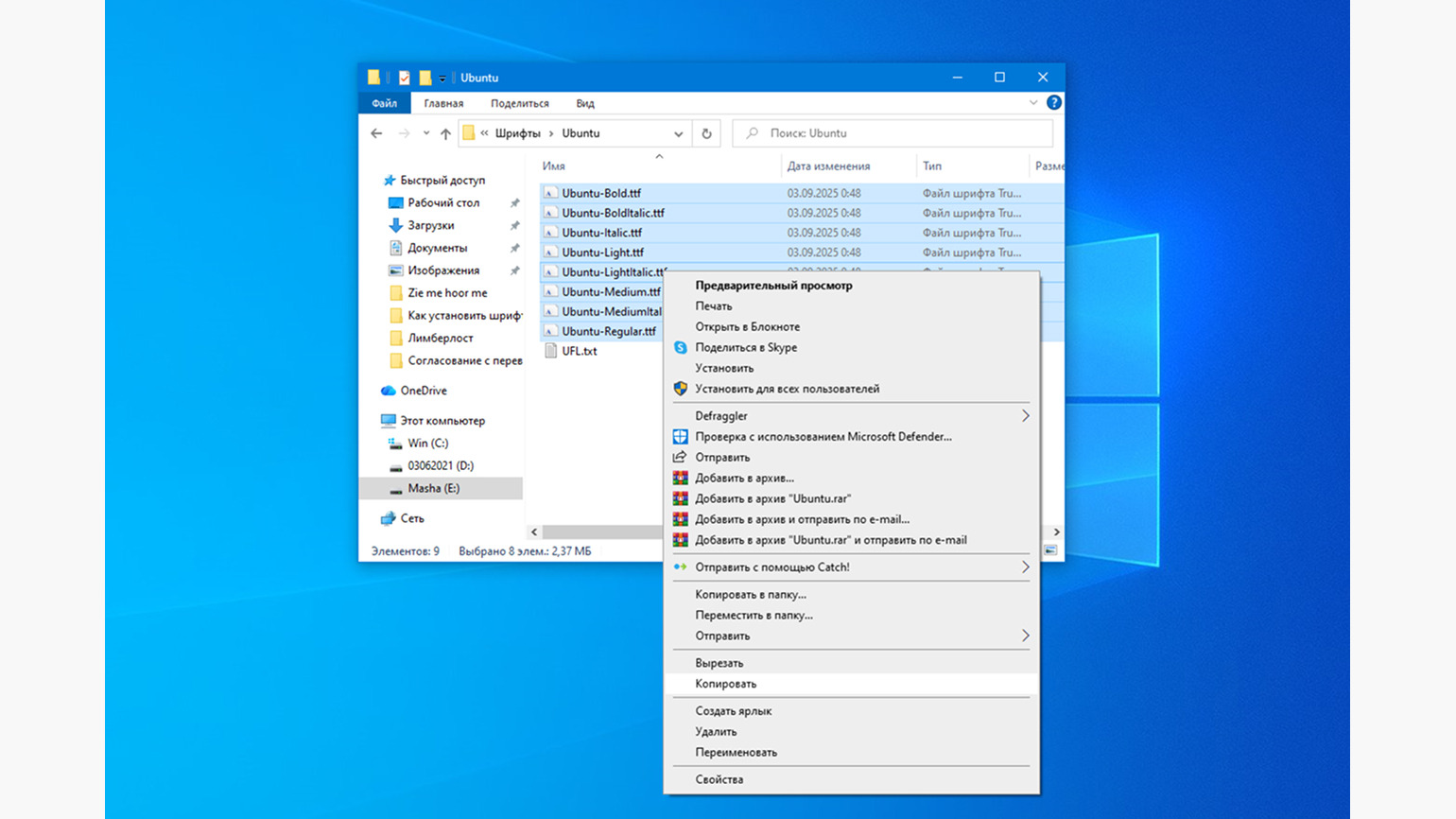This screenshot has height=819, width=1456.
Task: Click the up-arrow to open the Шрифты folder
Action: [x=445, y=133]
